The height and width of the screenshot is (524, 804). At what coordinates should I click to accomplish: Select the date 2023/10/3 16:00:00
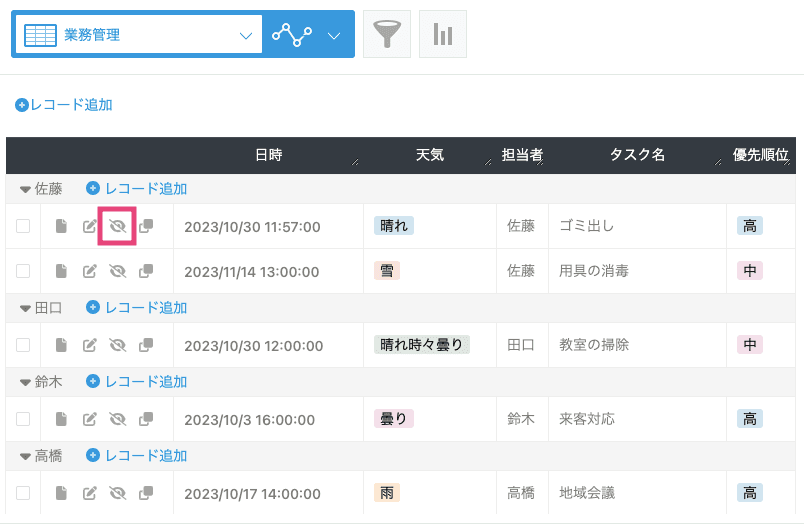coord(250,420)
